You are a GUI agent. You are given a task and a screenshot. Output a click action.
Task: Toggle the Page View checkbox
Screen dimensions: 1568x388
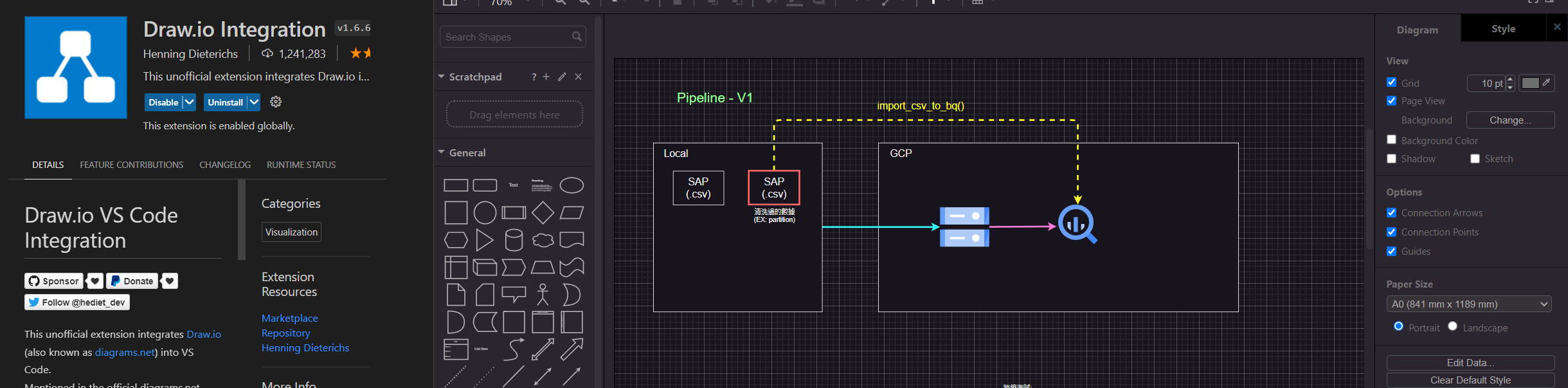[1391, 100]
